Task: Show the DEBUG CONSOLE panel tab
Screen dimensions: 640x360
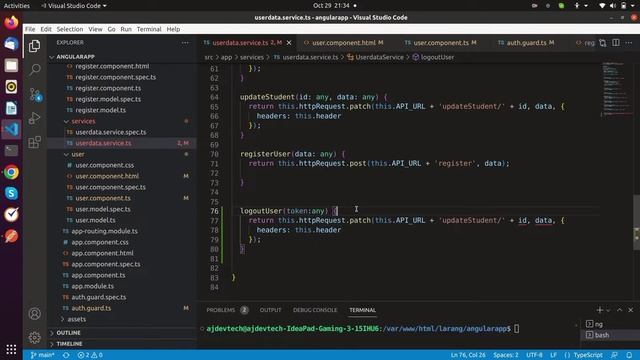Action: coord(315,310)
